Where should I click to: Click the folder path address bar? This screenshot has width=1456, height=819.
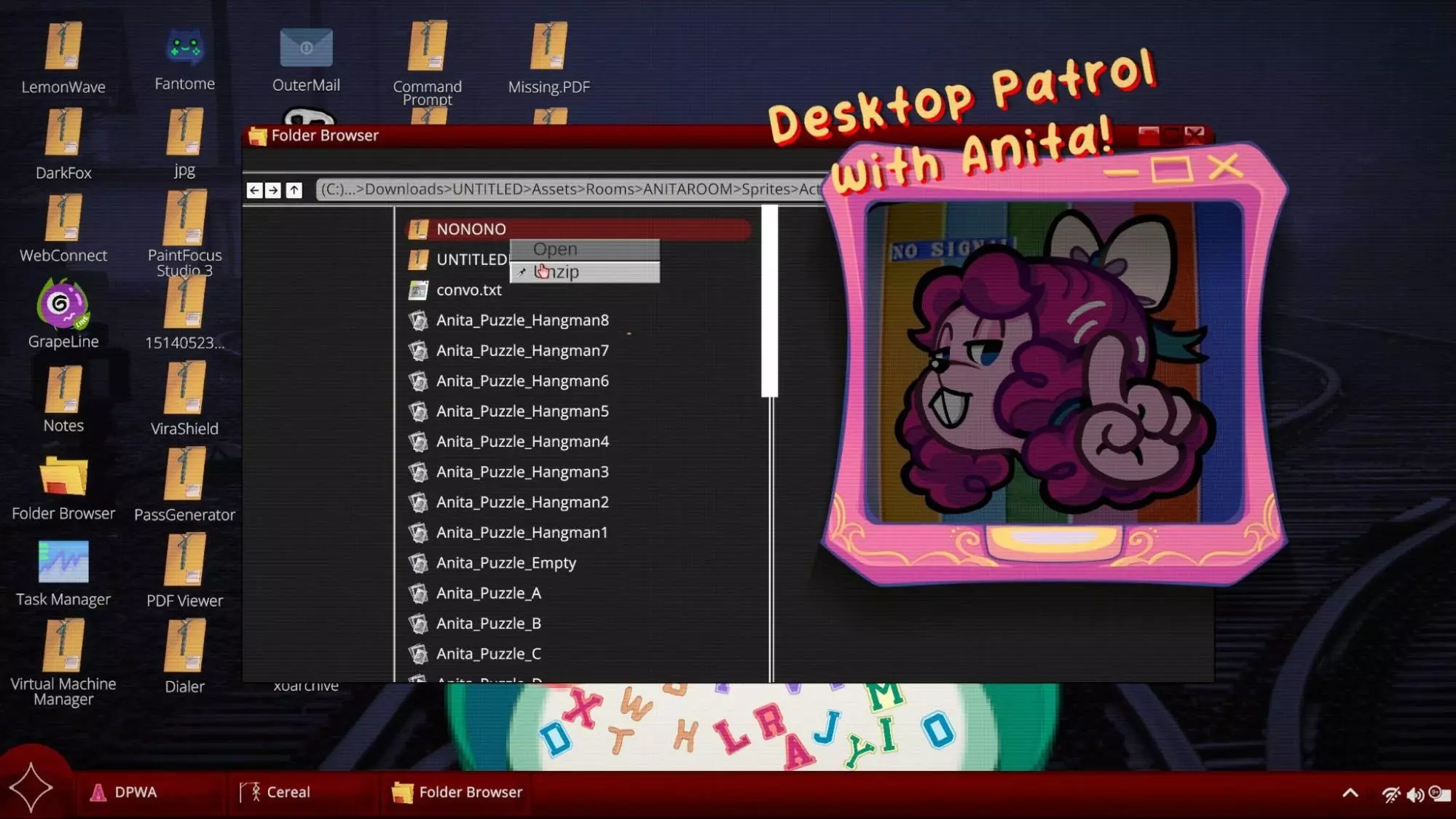[568, 189]
